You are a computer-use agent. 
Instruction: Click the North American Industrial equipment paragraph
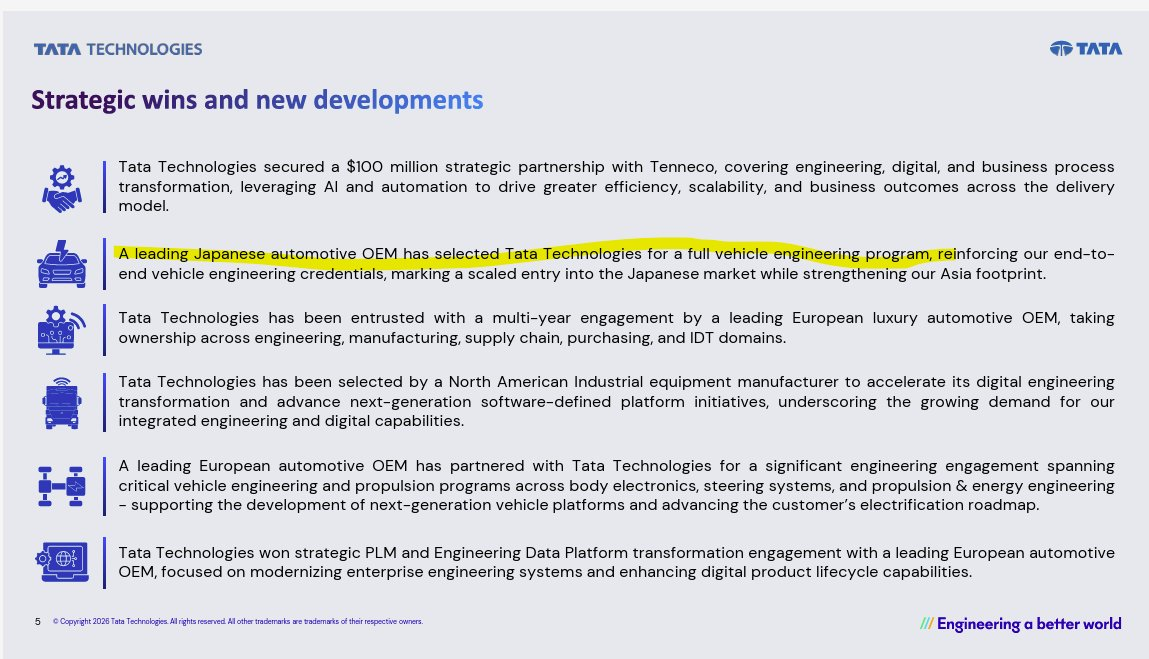point(616,401)
